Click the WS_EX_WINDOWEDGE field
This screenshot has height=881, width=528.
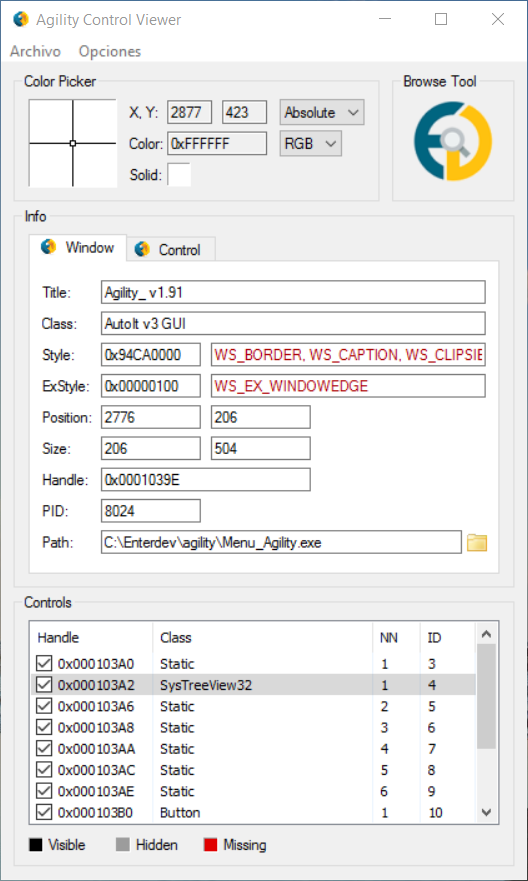[348, 386]
